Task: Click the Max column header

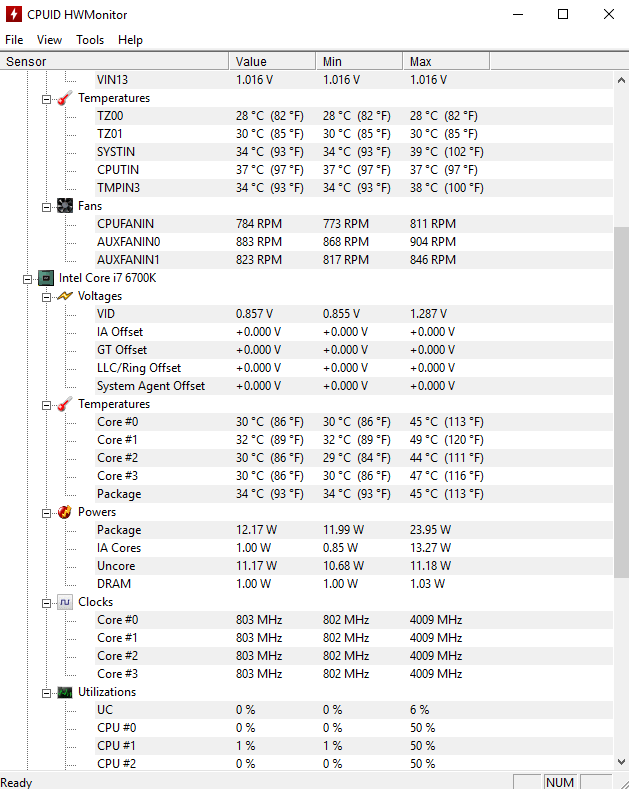Action: tap(446, 61)
